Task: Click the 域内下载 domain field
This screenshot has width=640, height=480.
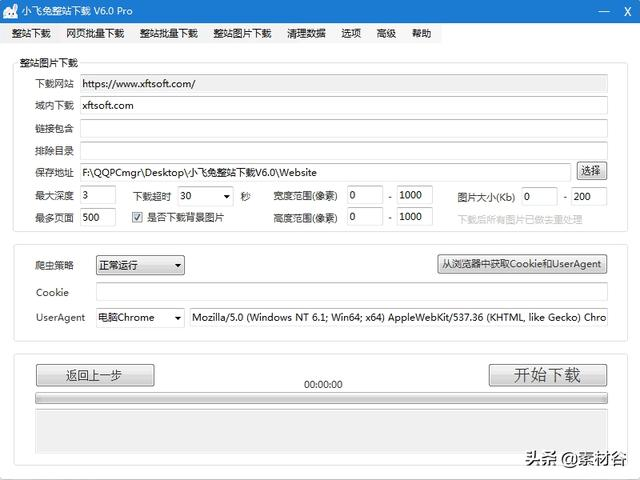Action: (x=344, y=106)
